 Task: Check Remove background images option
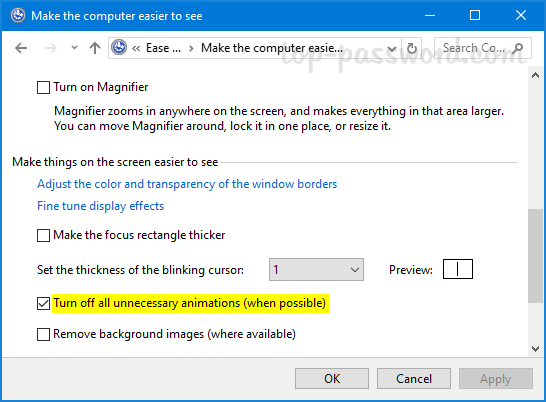(43, 334)
